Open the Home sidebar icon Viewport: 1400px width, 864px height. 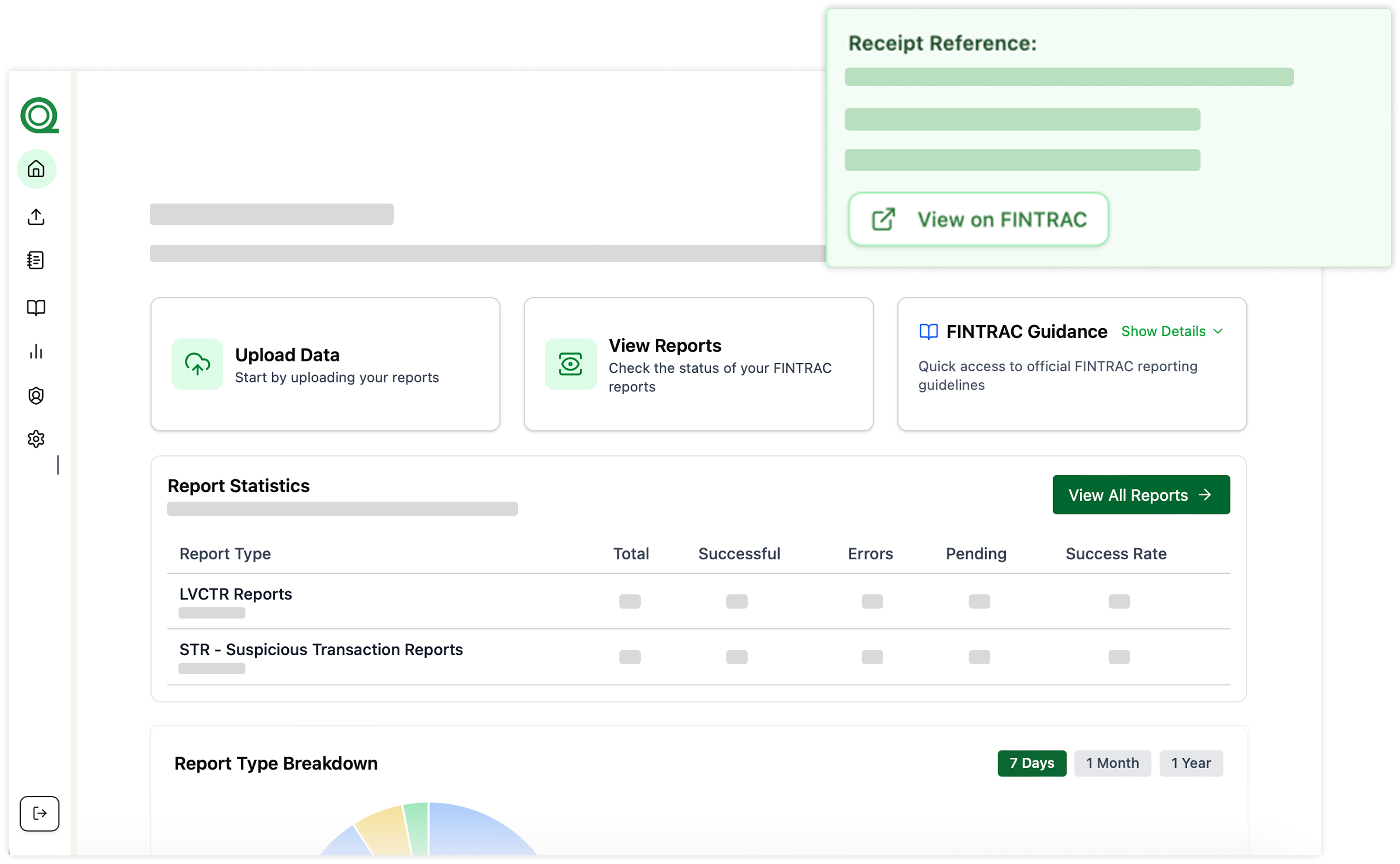point(37,169)
